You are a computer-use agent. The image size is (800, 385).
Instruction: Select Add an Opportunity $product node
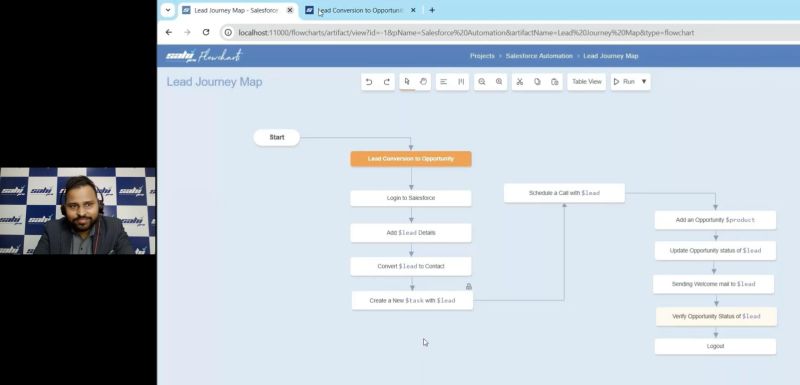tap(715, 220)
